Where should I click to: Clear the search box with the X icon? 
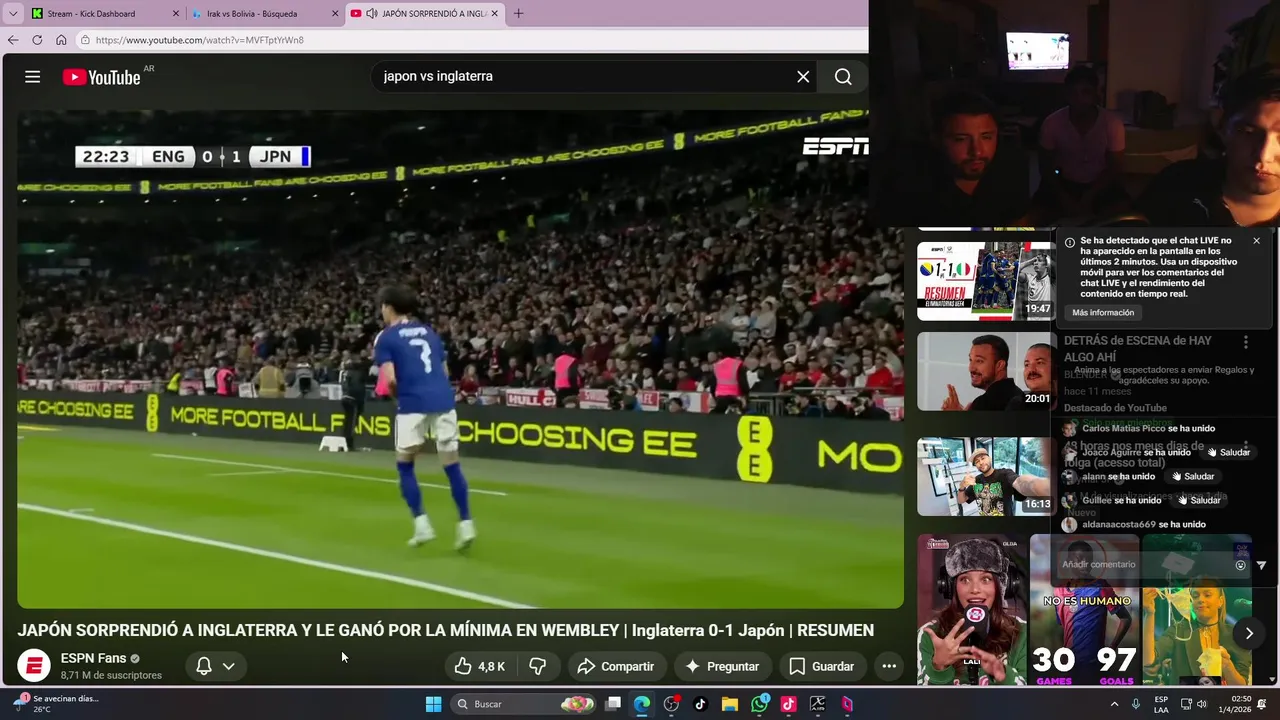point(803,77)
